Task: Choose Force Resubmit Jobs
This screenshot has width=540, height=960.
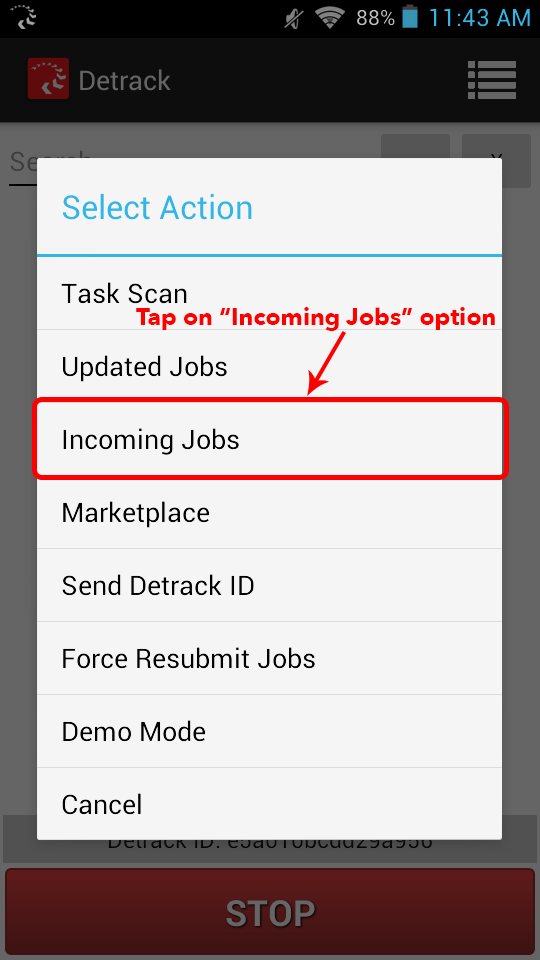Action: click(x=269, y=658)
